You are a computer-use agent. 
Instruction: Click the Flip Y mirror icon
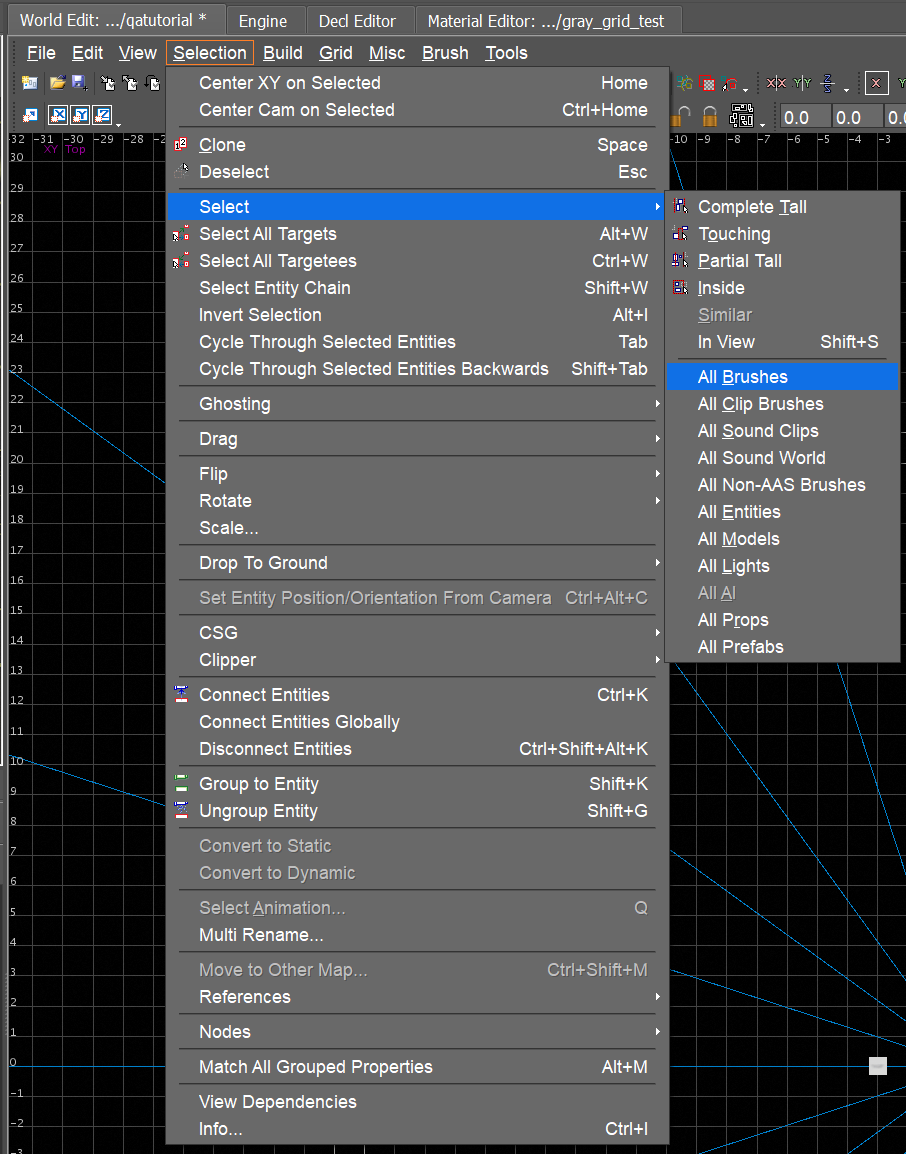(801, 83)
